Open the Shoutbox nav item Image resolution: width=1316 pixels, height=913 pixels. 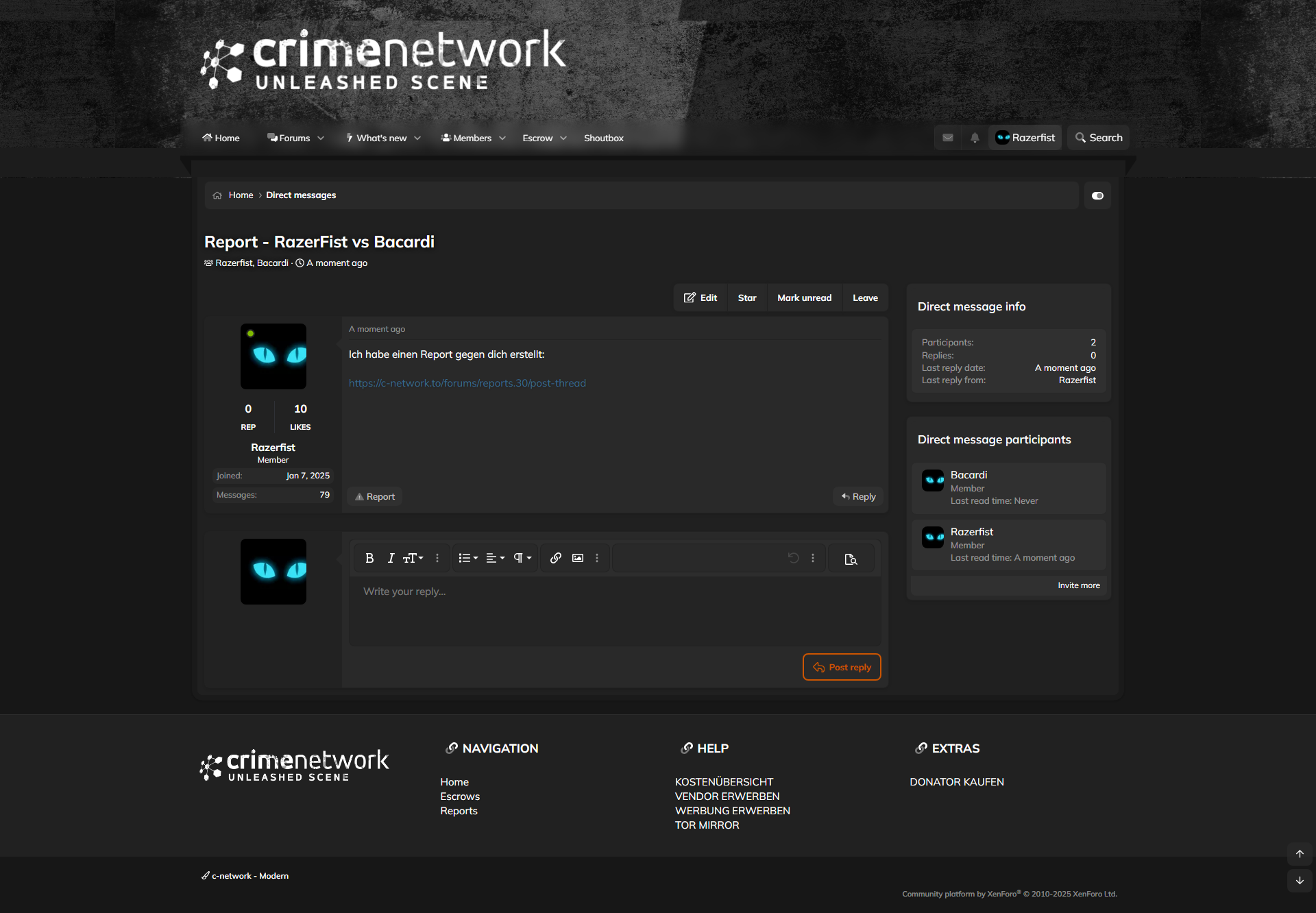coord(603,138)
